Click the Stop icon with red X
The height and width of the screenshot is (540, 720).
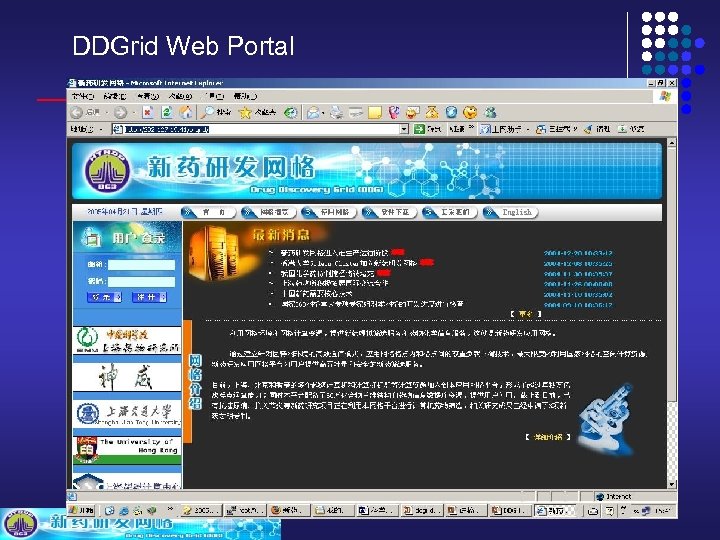[x=147, y=112]
